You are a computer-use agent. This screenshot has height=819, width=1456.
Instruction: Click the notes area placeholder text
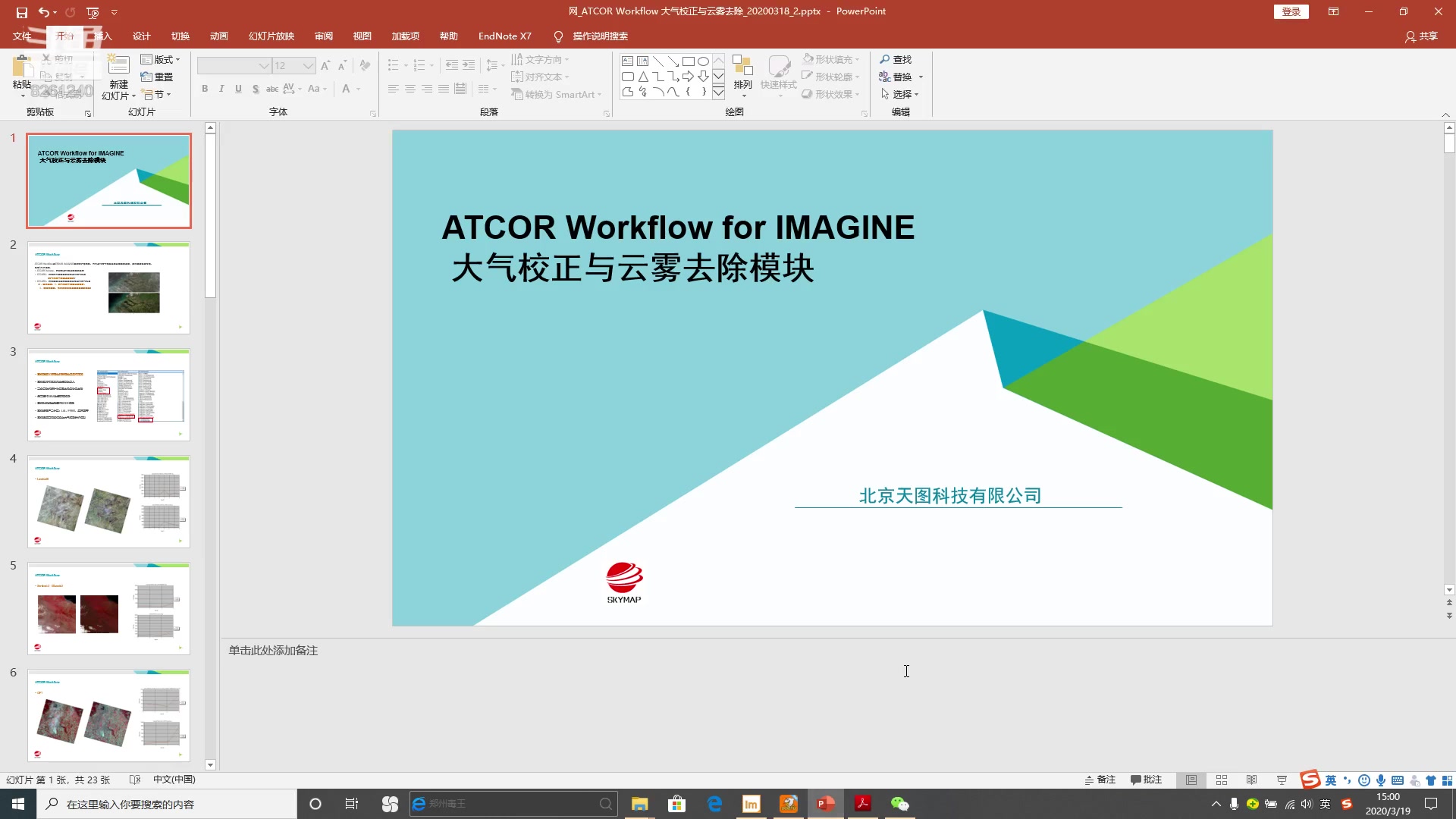tap(273, 651)
